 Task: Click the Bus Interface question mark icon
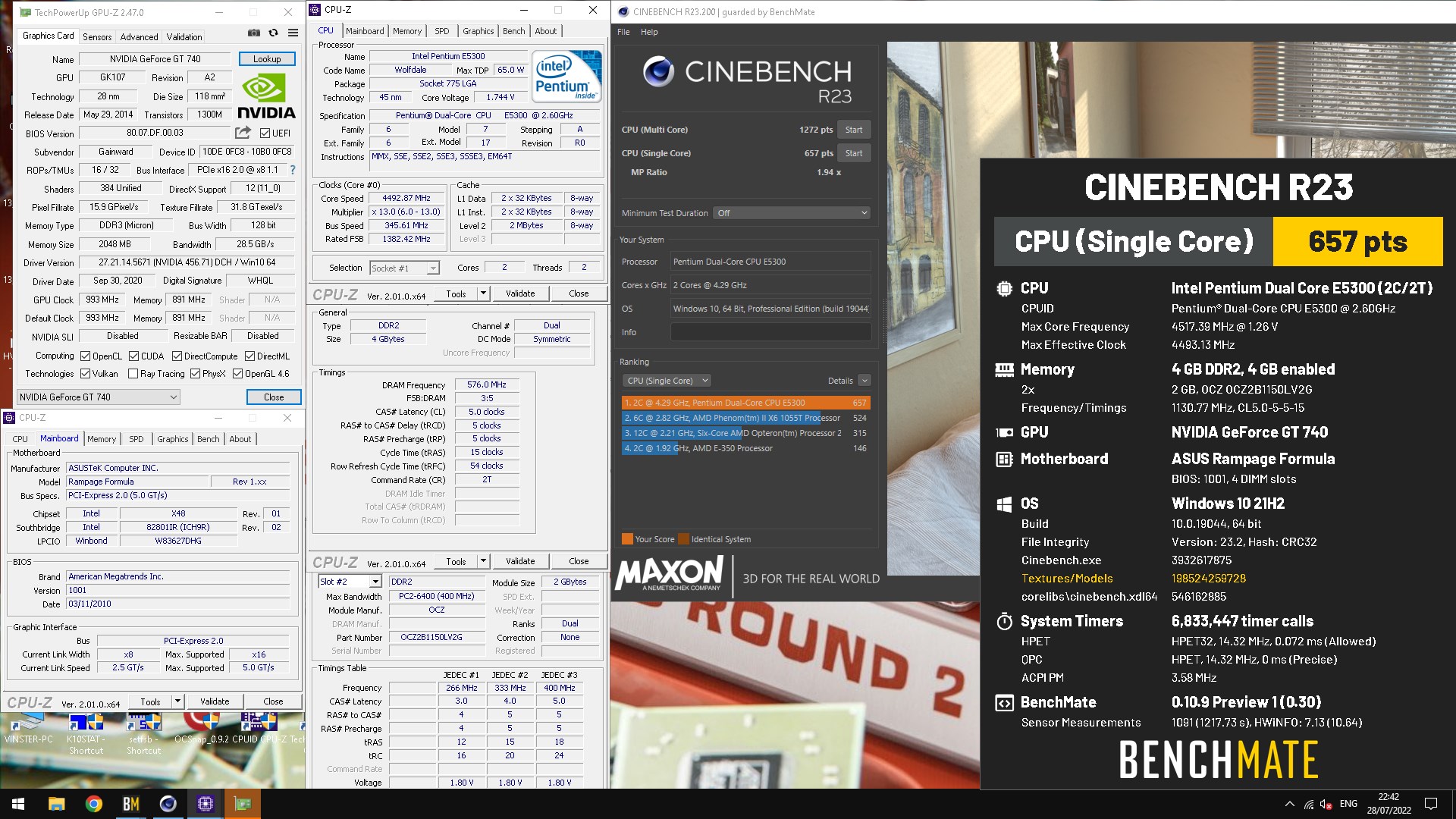[293, 170]
